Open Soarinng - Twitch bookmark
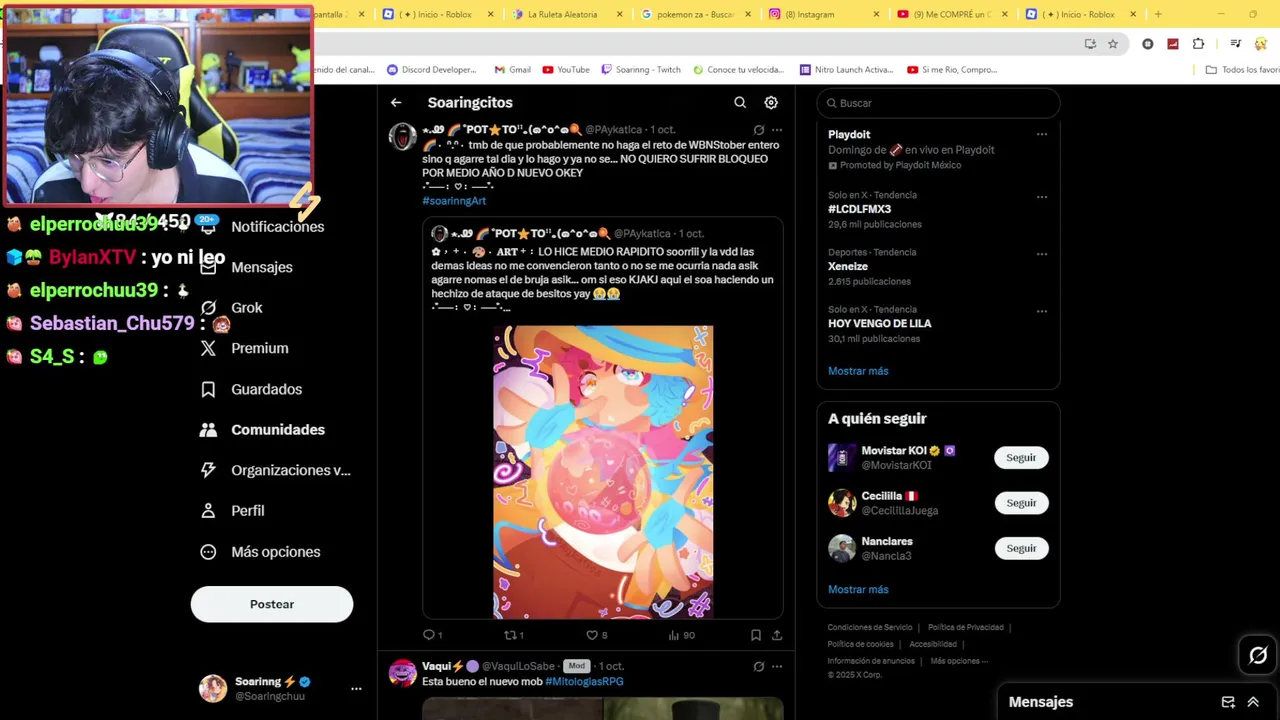The image size is (1280, 720). [x=641, y=70]
